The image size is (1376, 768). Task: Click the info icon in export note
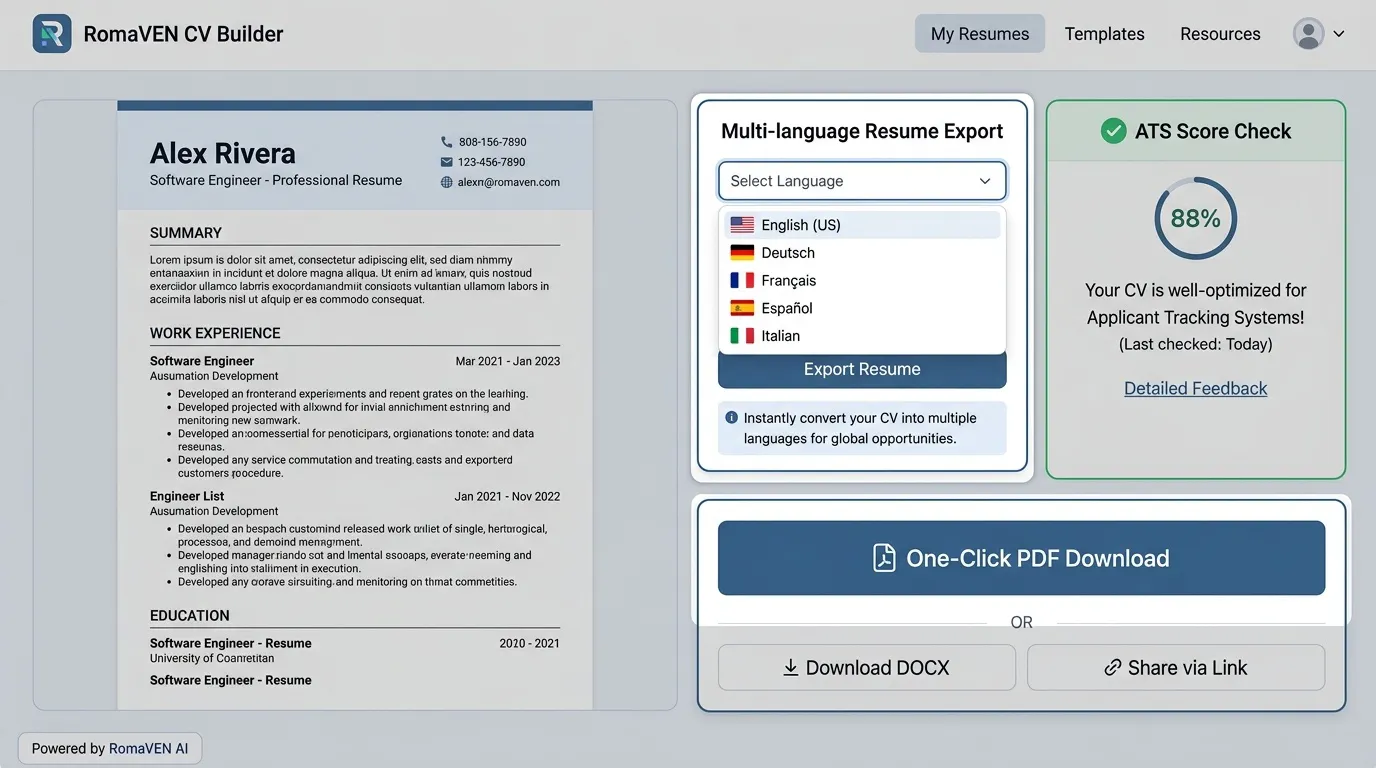(732, 418)
